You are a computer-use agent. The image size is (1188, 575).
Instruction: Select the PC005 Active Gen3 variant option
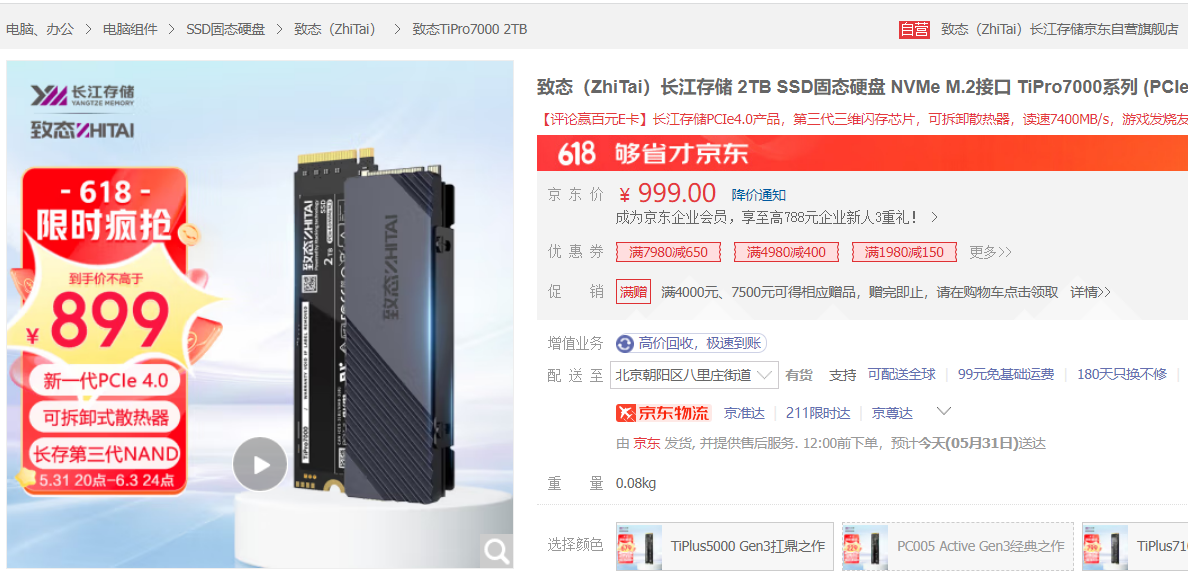958,546
